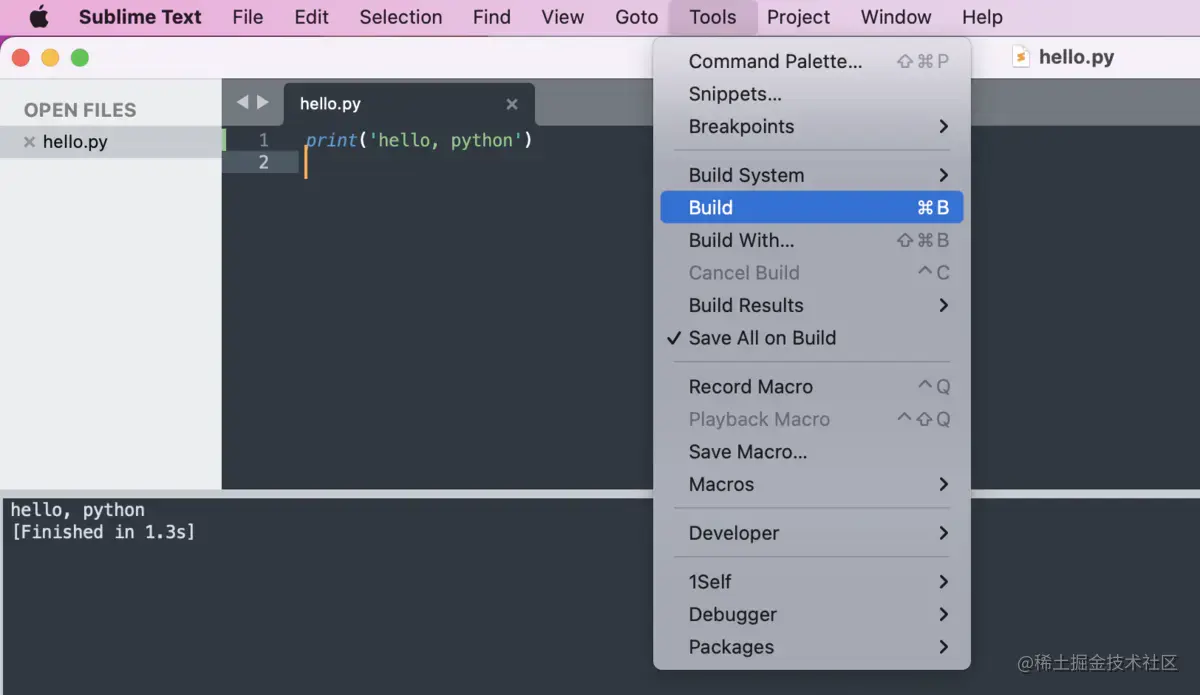Select hello.py in Open Files list
The height and width of the screenshot is (695, 1200).
75,142
